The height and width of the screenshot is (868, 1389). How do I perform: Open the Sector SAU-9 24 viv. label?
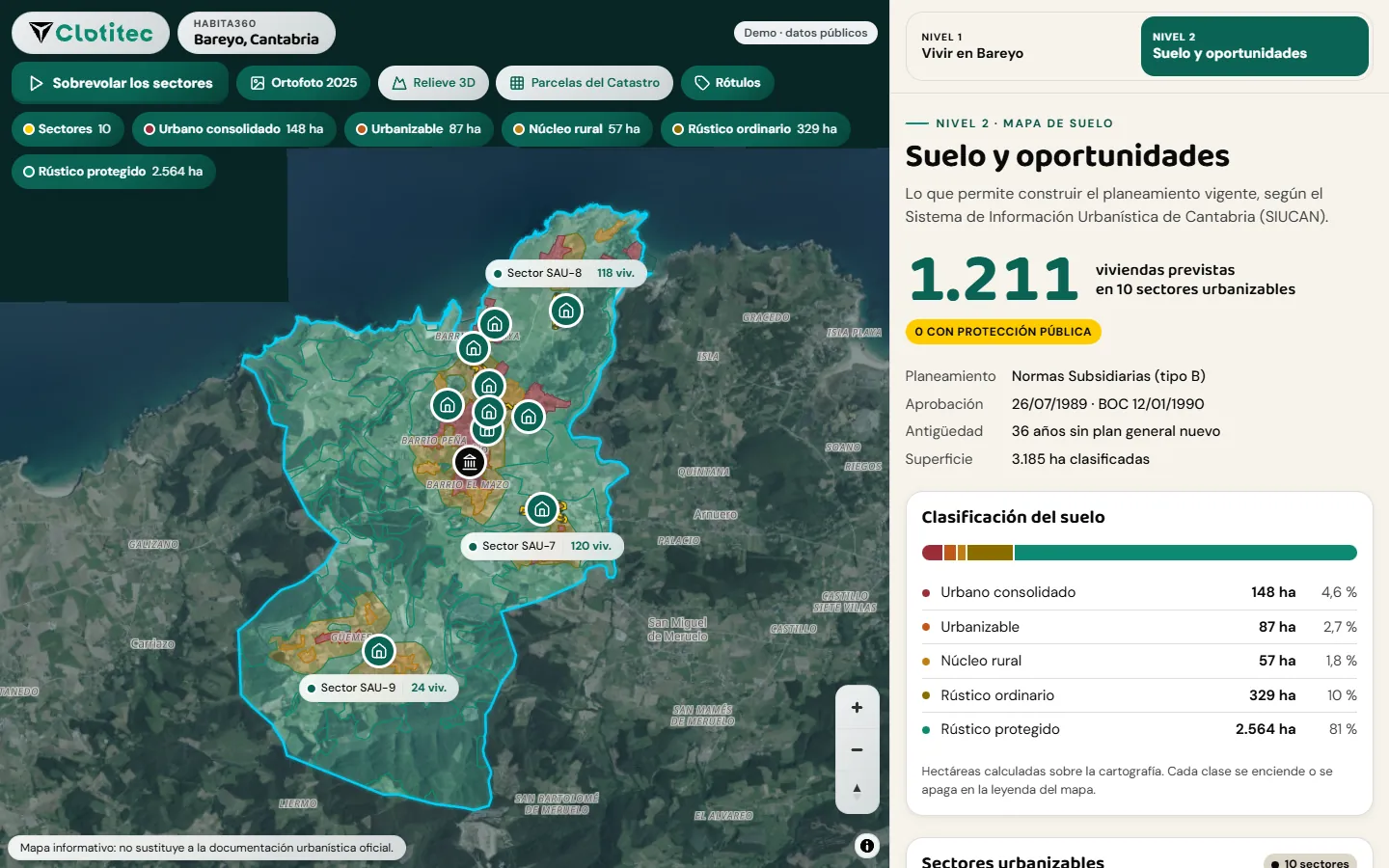pyautogui.click(x=379, y=688)
